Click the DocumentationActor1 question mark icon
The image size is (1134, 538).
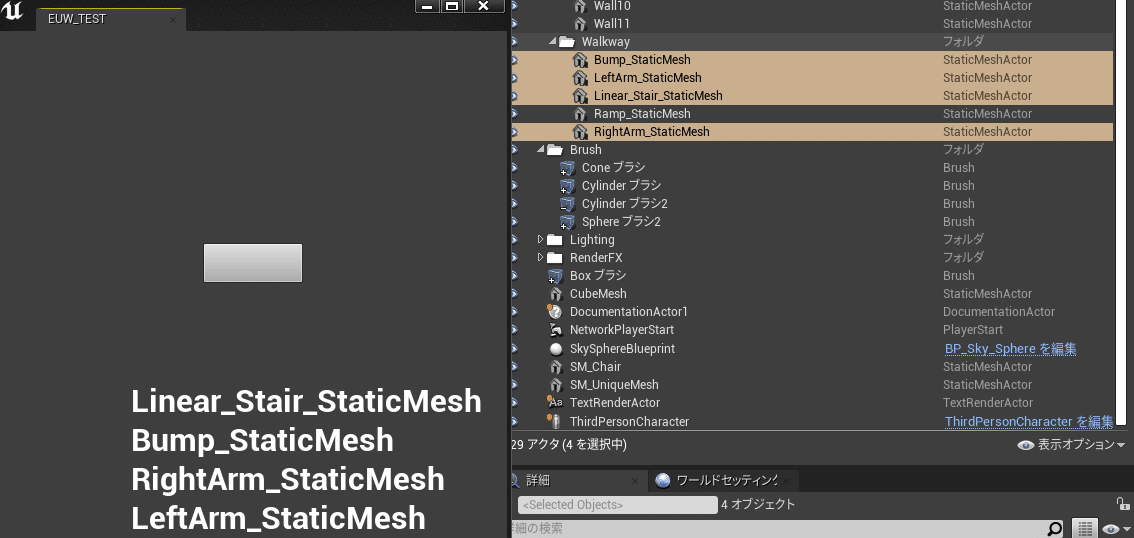[x=555, y=312]
